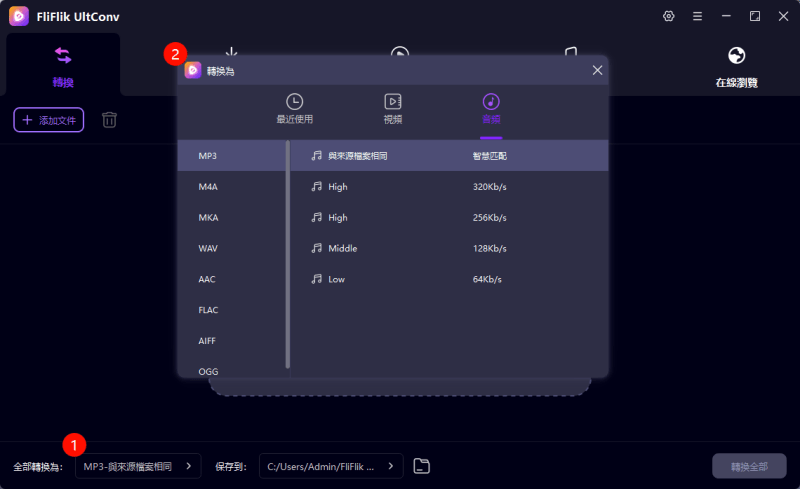Switch to the 視頻 tab
The height and width of the screenshot is (489, 800).
point(393,108)
